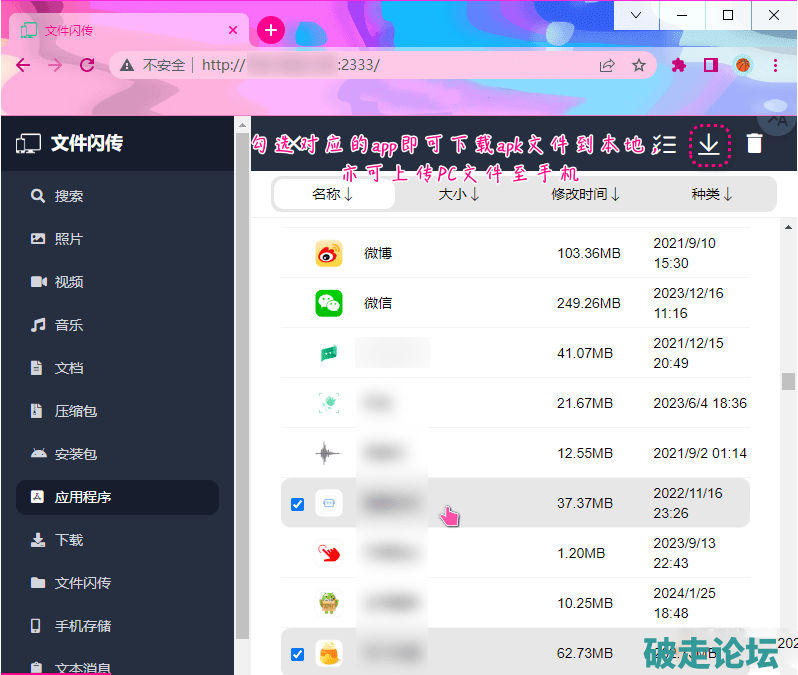Reload the page with the refresh icon

point(87,65)
